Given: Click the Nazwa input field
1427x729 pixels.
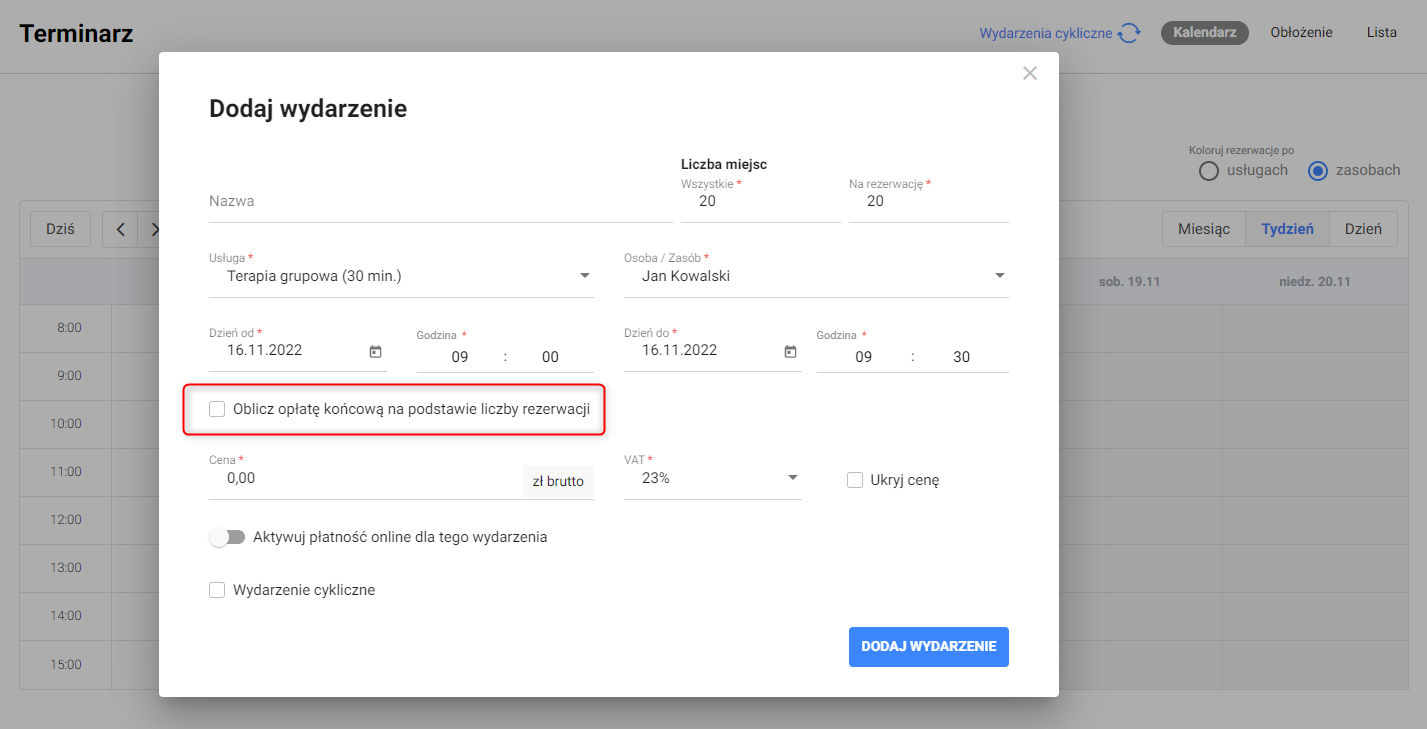Looking at the screenshot, I should pos(440,201).
